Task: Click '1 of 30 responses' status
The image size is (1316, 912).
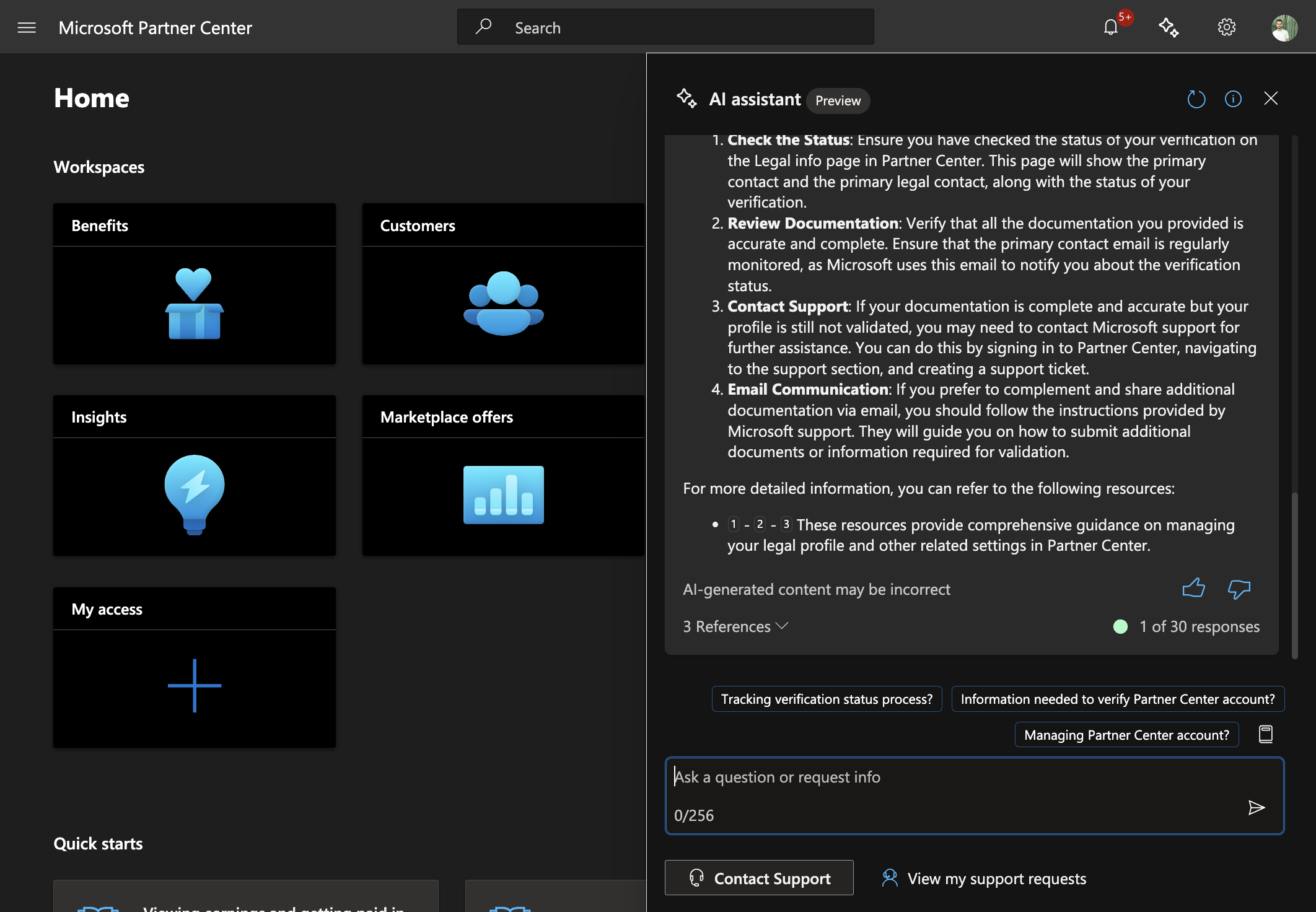Action: pyautogui.click(x=1199, y=626)
